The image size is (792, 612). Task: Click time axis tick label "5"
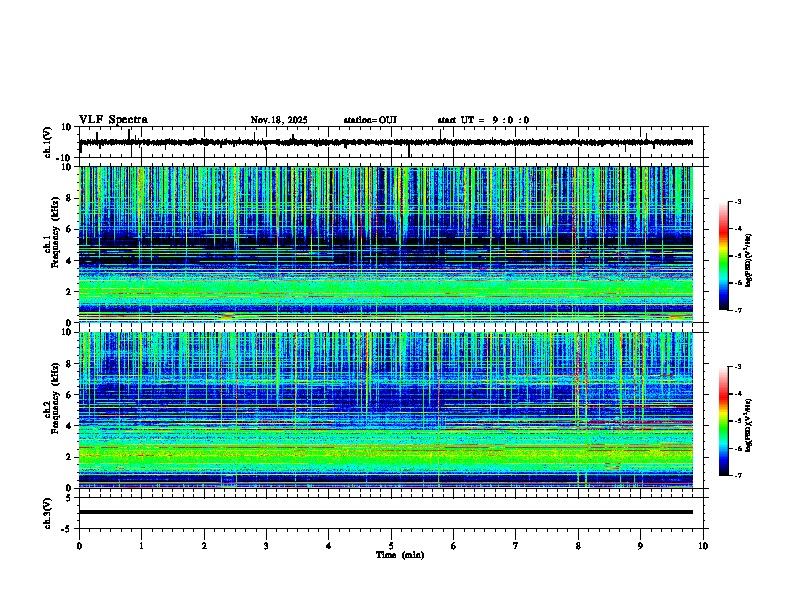pyautogui.click(x=391, y=546)
